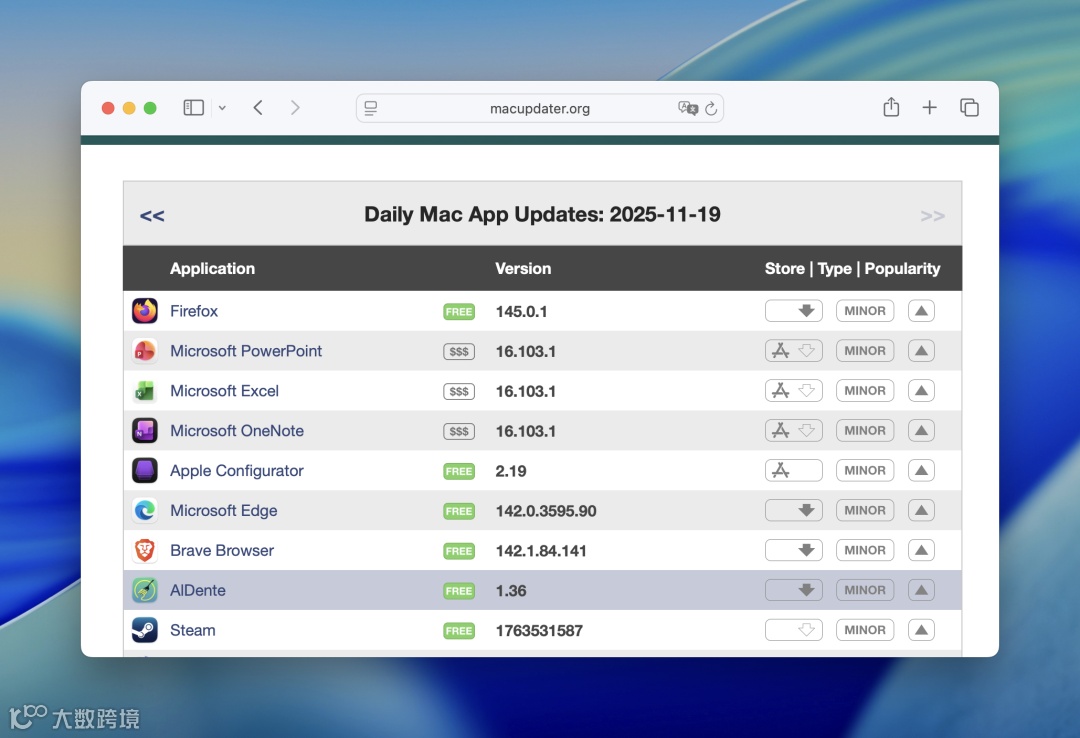Viewport: 1080px width, 738px height.
Task: Click MINOR type badge for Microsoft Edge
Action: point(865,511)
